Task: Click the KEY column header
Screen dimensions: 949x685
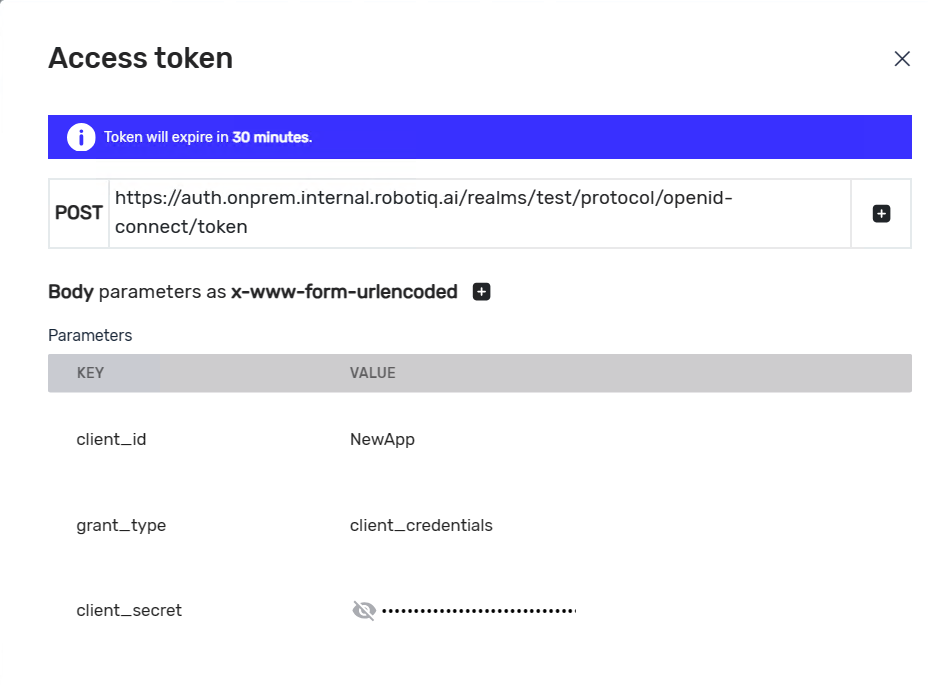Action: point(91,373)
